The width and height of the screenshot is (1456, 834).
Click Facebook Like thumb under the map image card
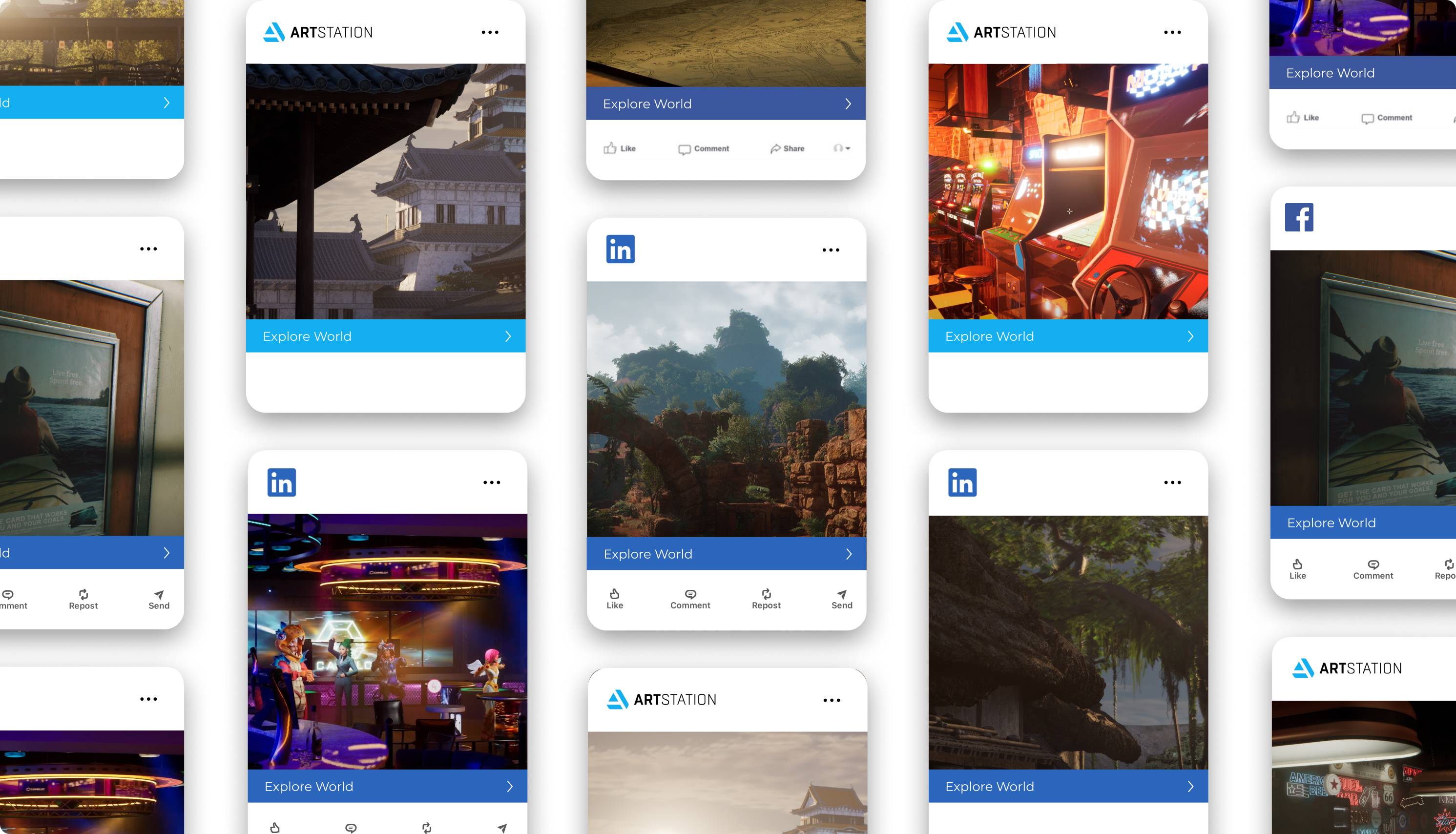click(610, 148)
